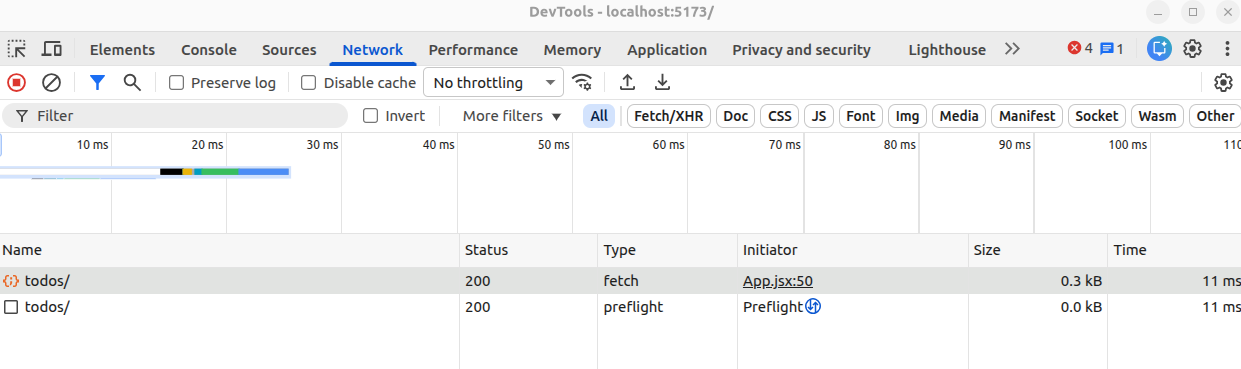Open the Application tab
The image size is (1241, 369).
tap(667, 50)
